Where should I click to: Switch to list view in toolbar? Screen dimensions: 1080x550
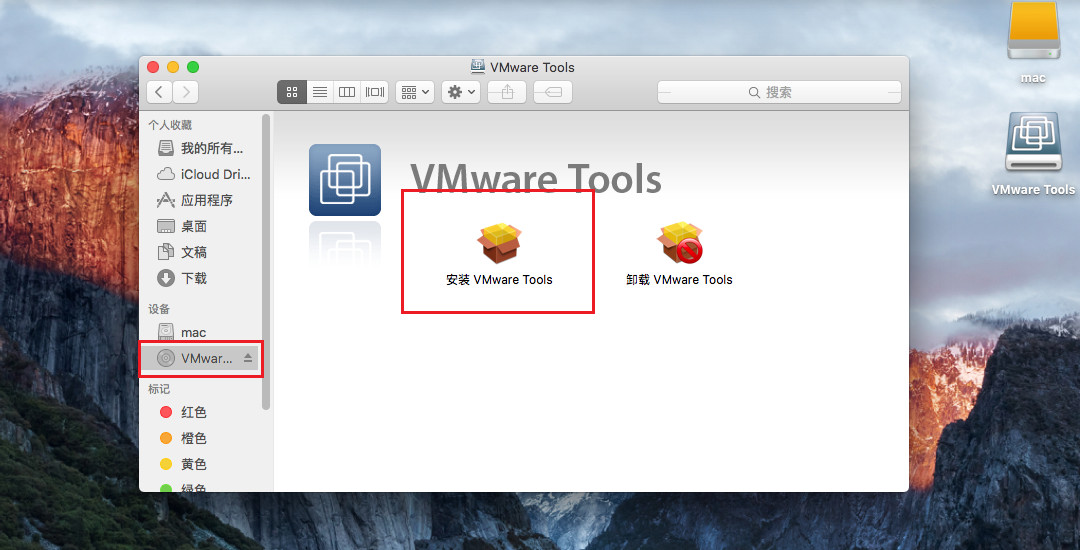click(320, 92)
